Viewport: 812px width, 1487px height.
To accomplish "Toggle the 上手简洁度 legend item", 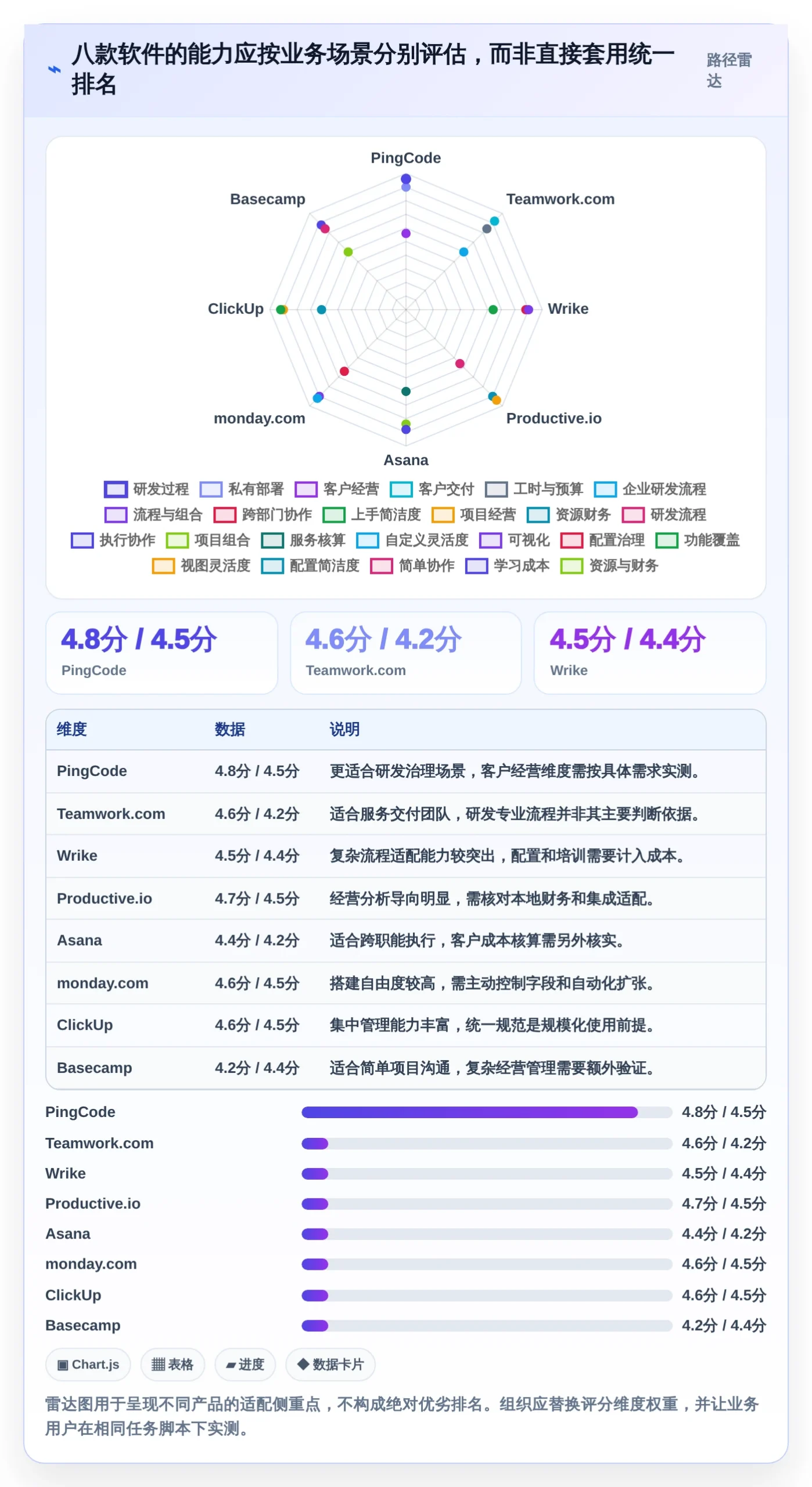I will point(372,515).
